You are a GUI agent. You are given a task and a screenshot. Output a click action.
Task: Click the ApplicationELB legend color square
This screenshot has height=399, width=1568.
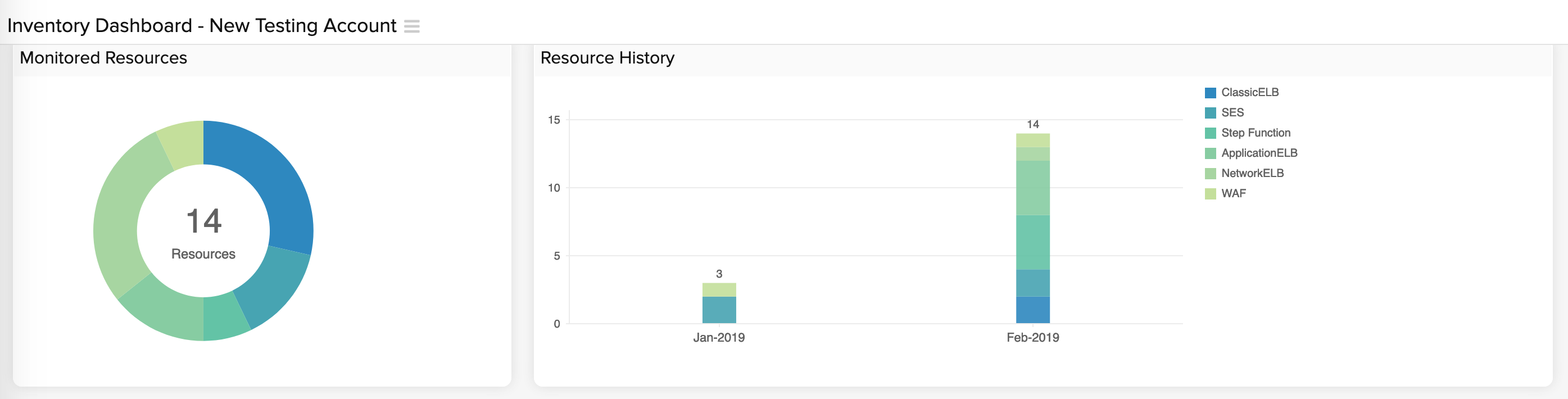point(1210,153)
